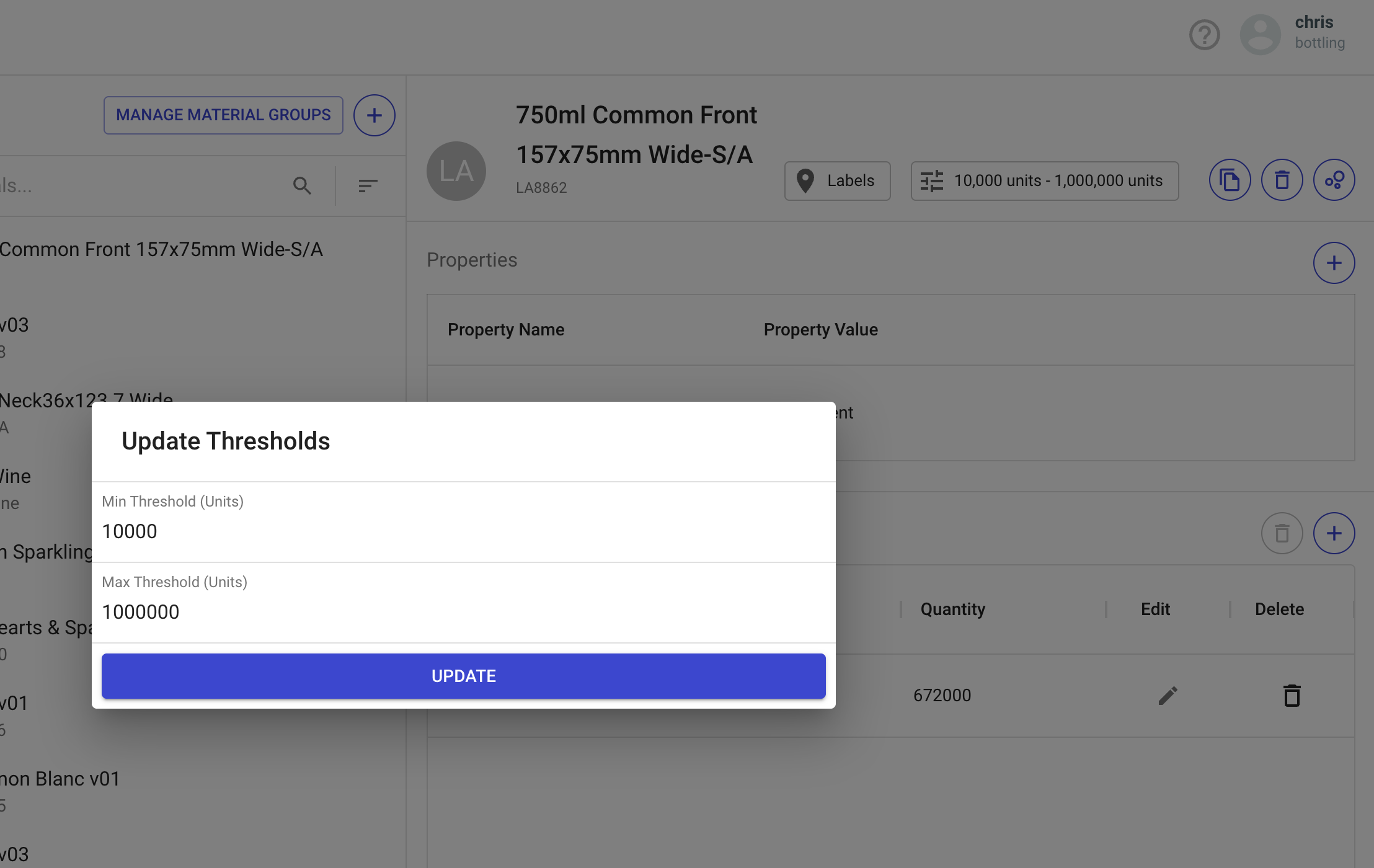The height and width of the screenshot is (868, 1374).
Task: Click the duplicate material copy icon
Action: 1230,180
